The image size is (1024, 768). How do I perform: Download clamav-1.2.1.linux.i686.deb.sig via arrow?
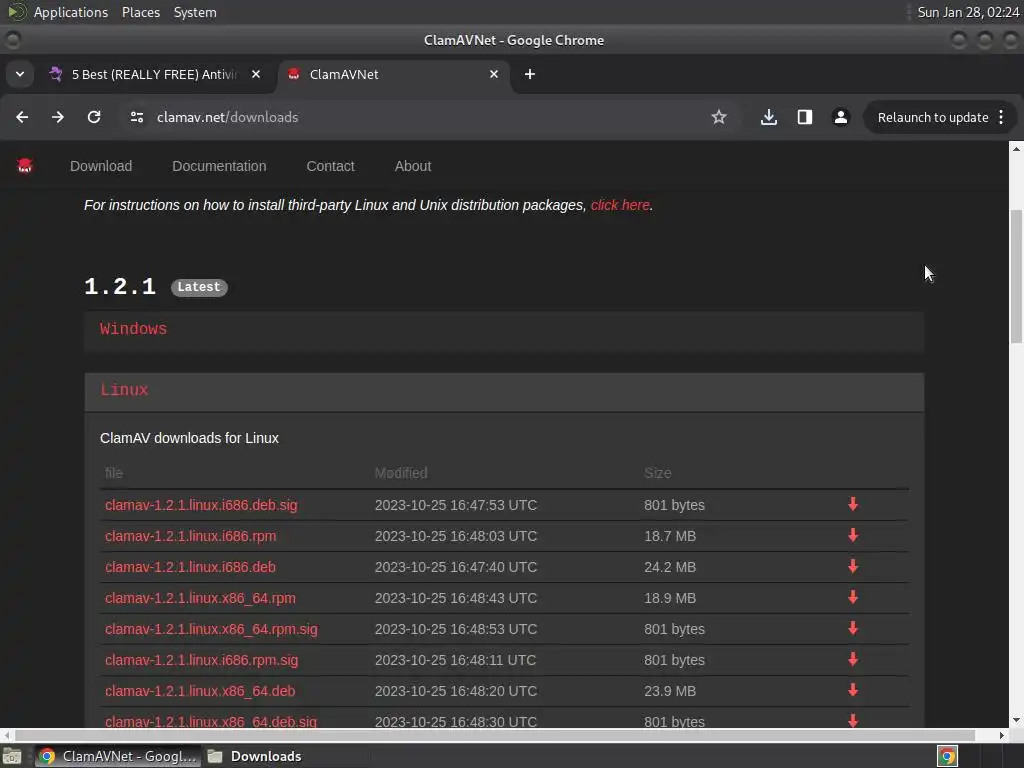pyautogui.click(x=853, y=504)
